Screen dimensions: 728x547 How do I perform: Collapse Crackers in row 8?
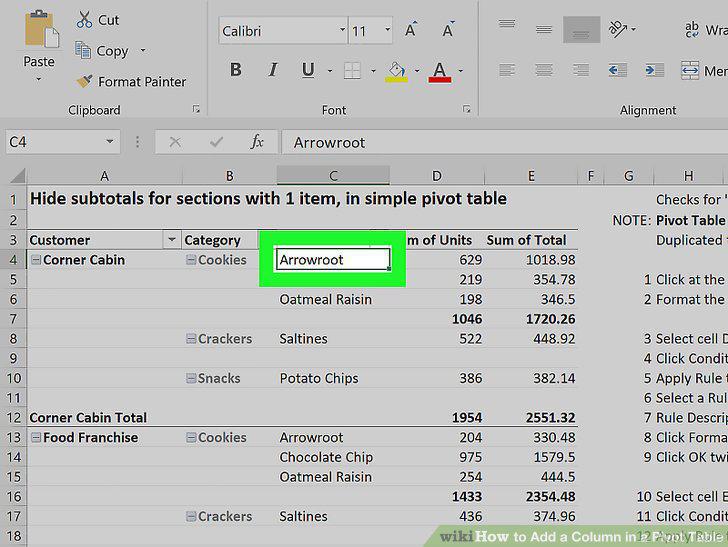[191, 339]
